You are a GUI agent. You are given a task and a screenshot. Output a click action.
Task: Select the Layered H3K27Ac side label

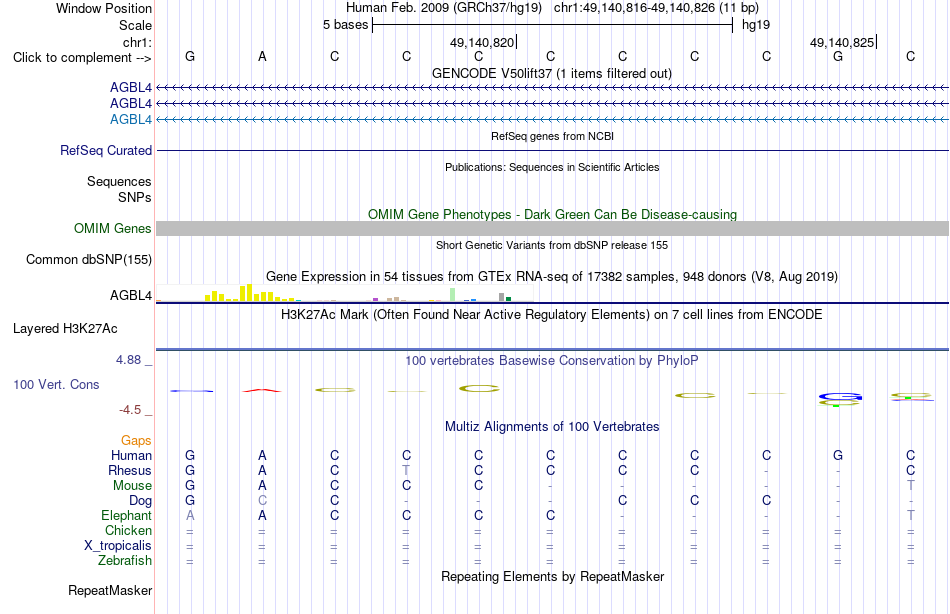[x=65, y=329]
